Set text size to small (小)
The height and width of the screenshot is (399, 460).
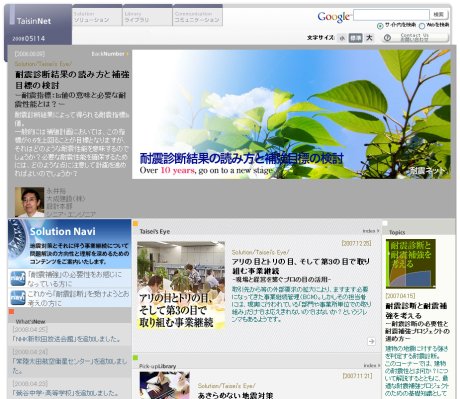(342, 38)
